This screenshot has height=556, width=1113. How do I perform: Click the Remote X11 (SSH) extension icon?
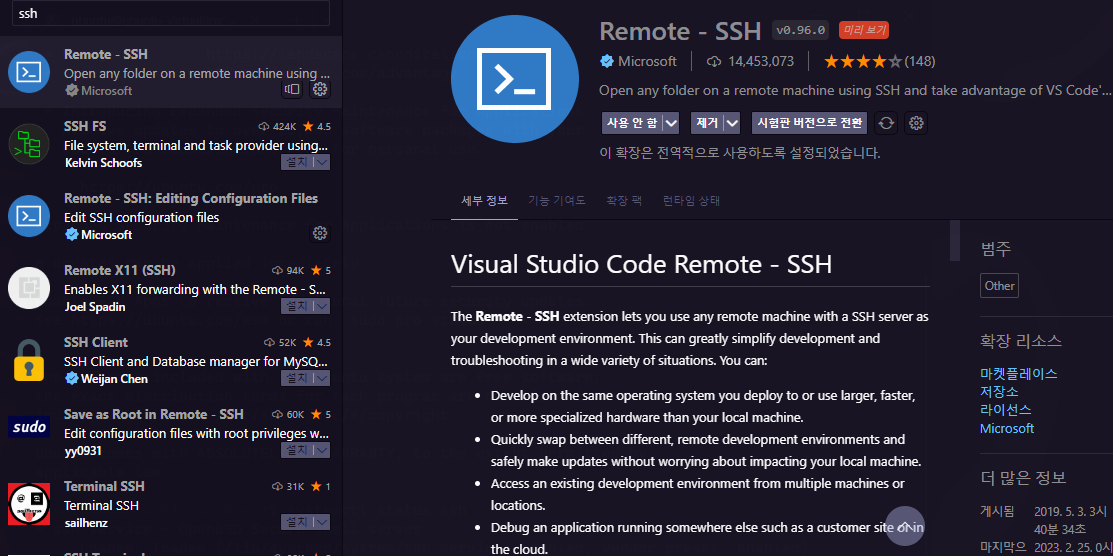(x=29, y=288)
